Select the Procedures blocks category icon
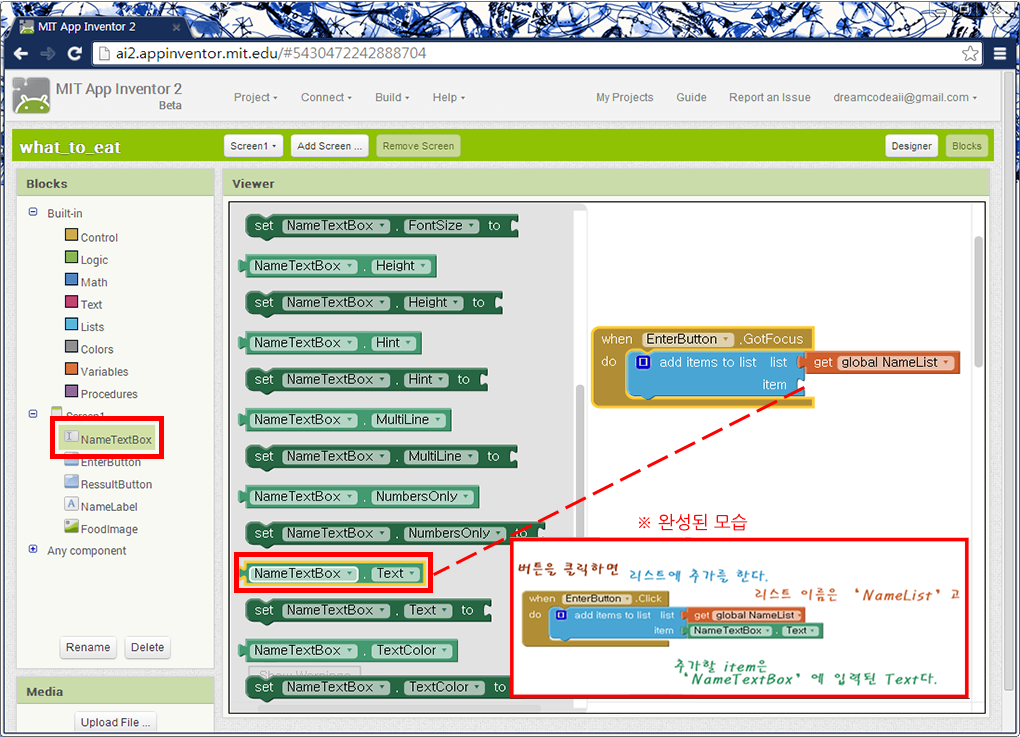This screenshot has height=737, width=1020. (72, 392)
